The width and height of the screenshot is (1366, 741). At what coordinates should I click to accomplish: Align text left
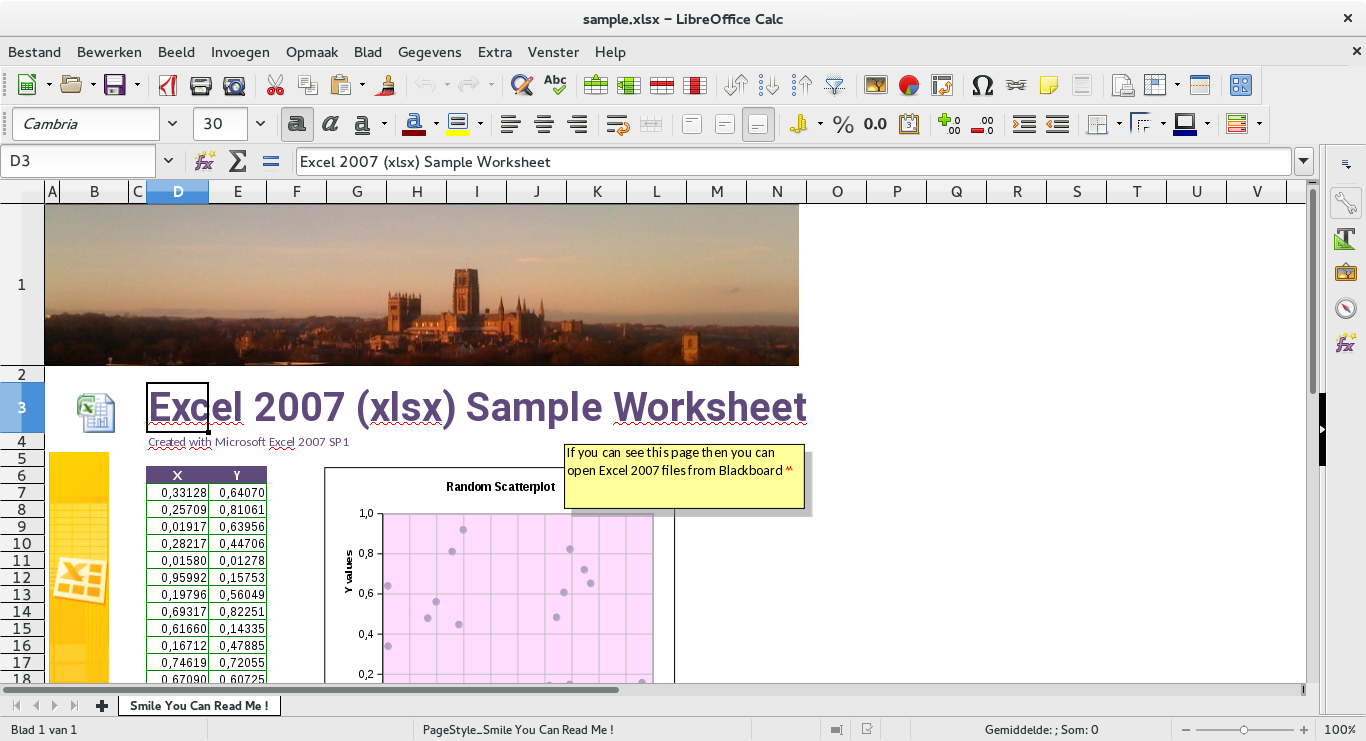click(x=511, y=124)
